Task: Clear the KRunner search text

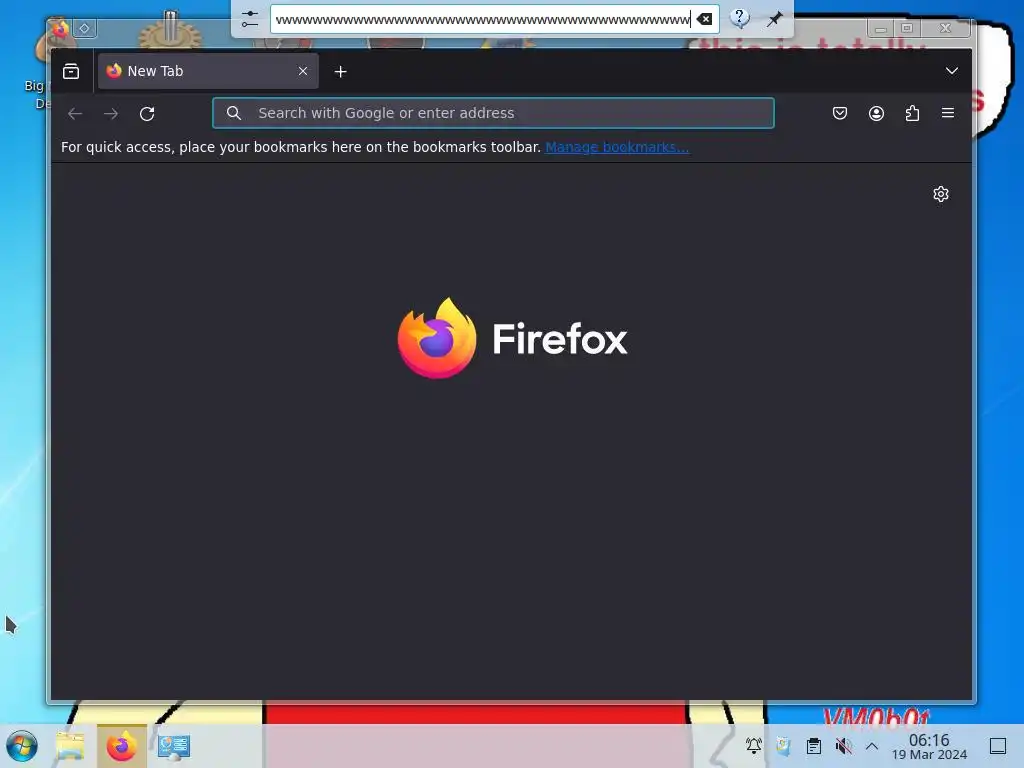Action: [x=704, y=19]
